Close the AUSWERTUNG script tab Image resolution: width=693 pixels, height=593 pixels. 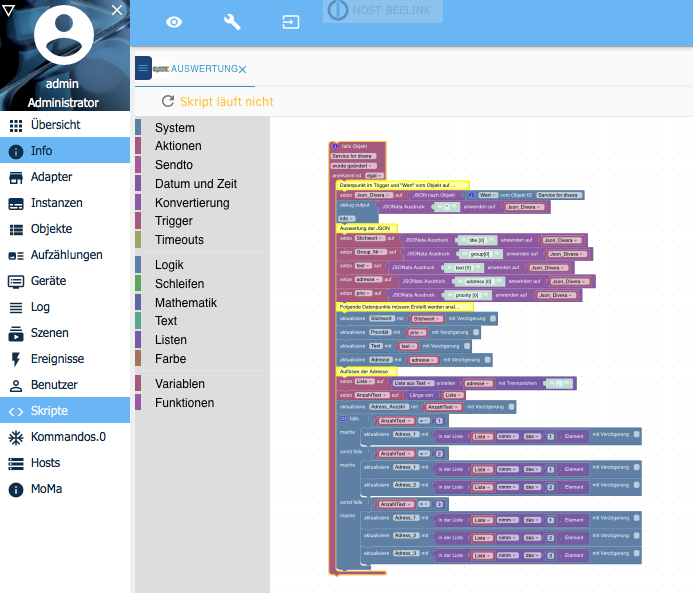click(x=243, y=69)
